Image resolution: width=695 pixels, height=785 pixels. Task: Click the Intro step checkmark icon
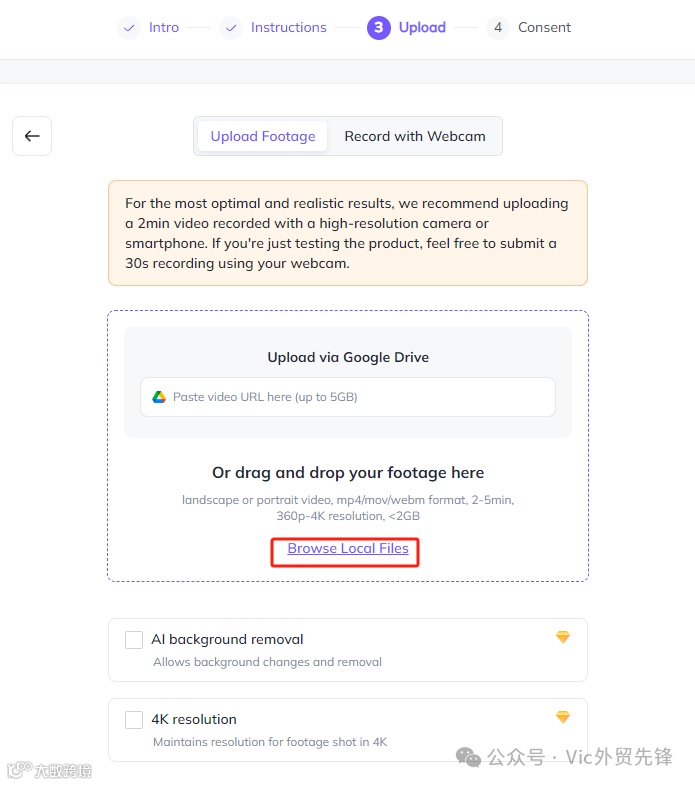point(128,28)
